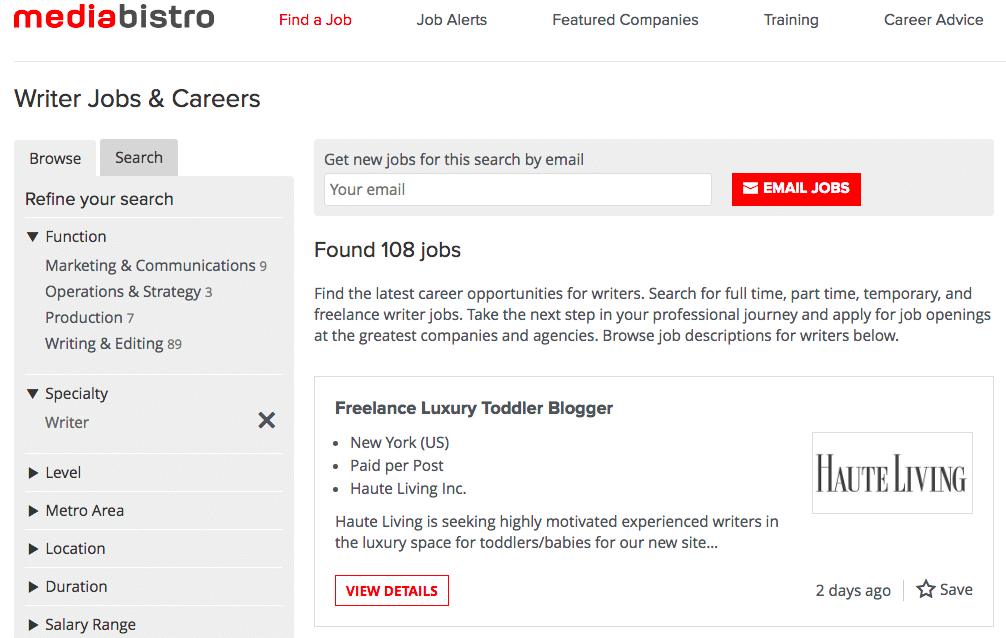Viewport: 1006px width, 638px height.
Task: Remove the Writer specialty filter via X
Action: 266,420
